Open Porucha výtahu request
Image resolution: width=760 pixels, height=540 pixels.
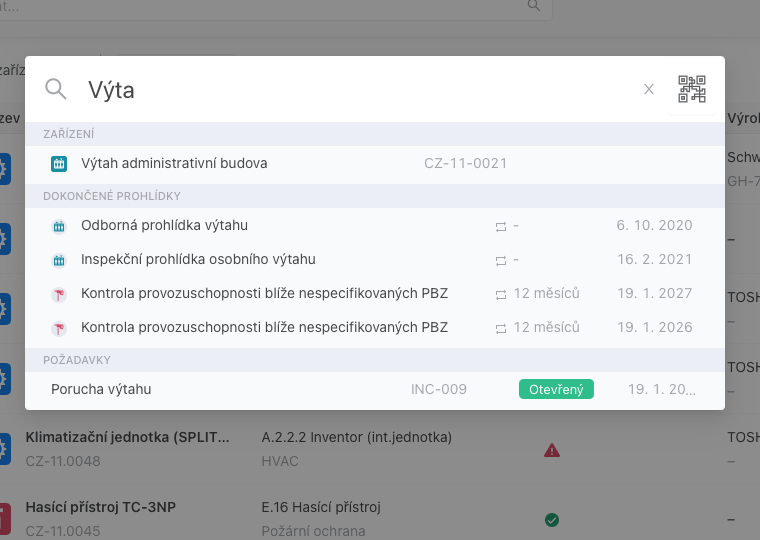pyautogui.click(x=101, y=389)
